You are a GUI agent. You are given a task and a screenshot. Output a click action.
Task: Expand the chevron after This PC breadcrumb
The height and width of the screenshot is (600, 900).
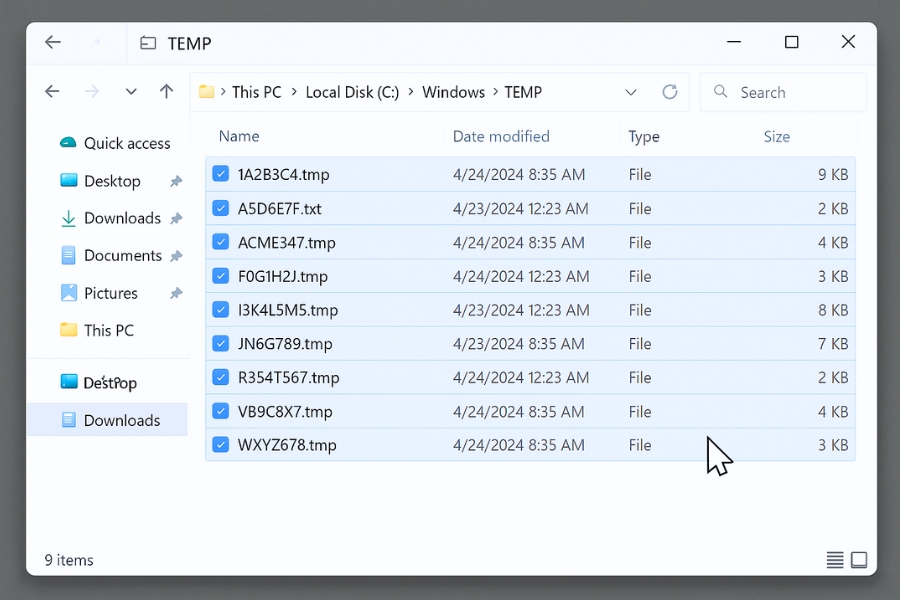pyautogui.click(x=294, y=92)
